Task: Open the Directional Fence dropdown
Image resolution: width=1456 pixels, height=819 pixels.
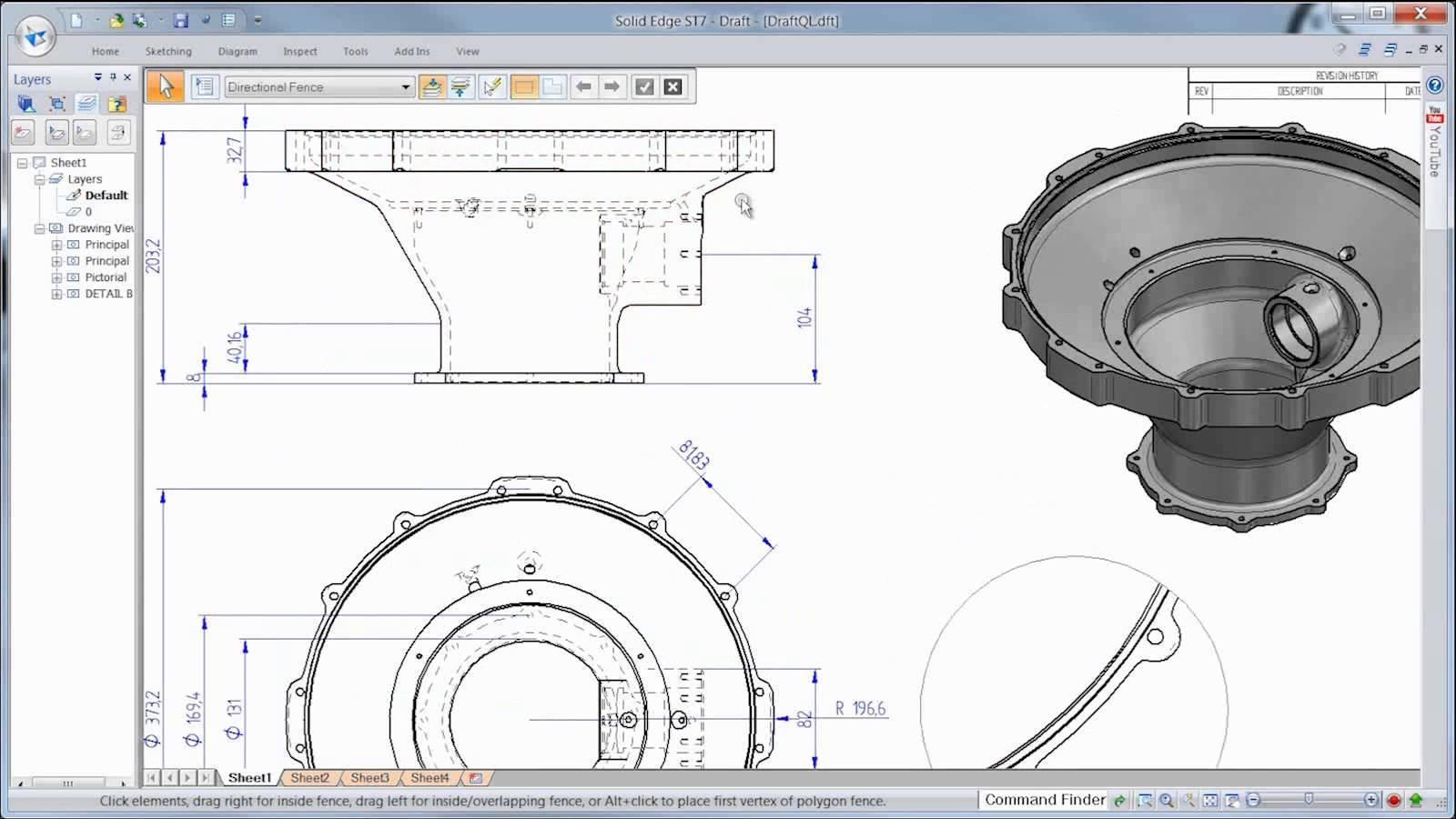Action: click(x=405, y=87)
